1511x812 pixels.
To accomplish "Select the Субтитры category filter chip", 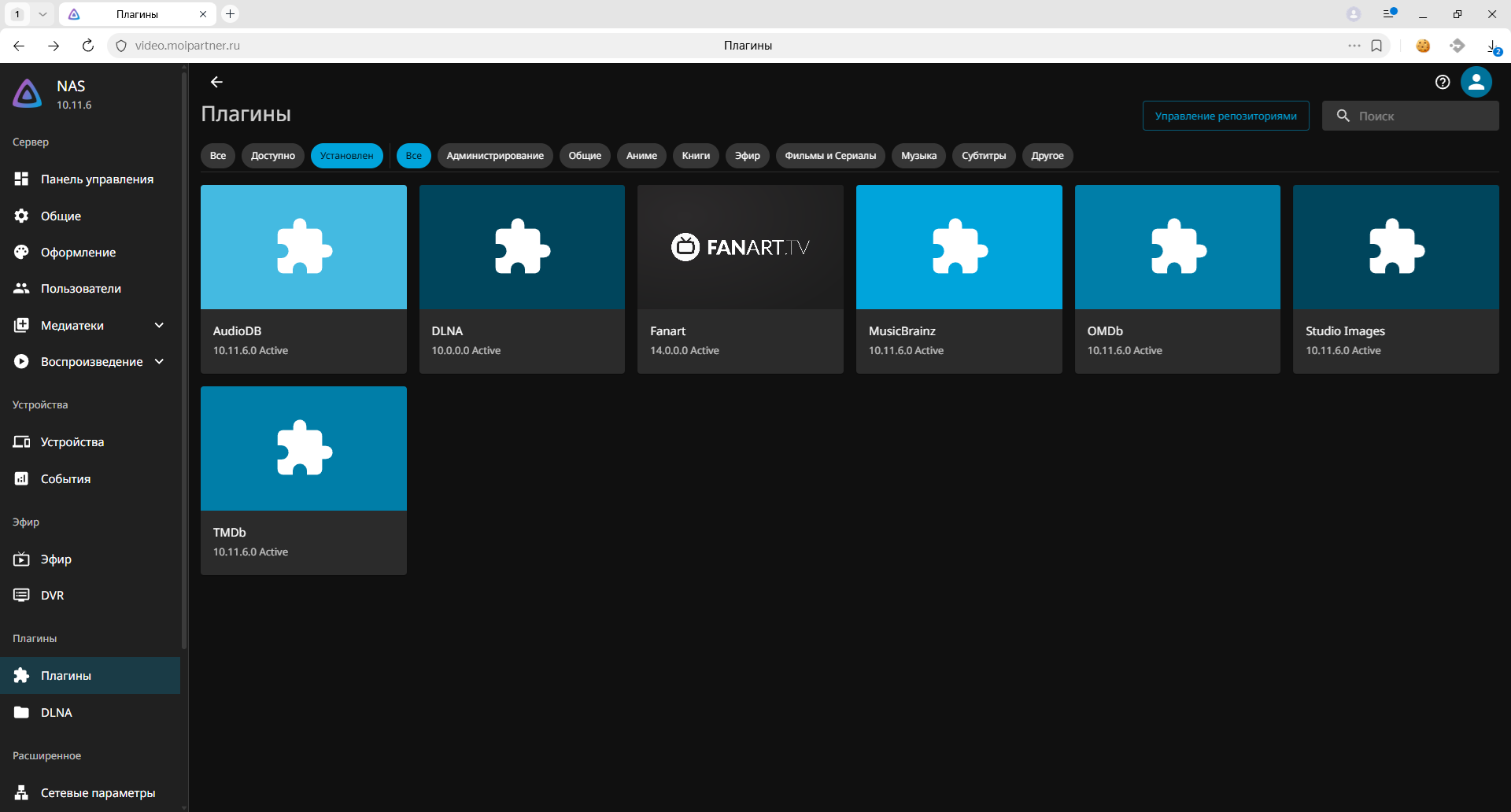I will click(983, 156).
